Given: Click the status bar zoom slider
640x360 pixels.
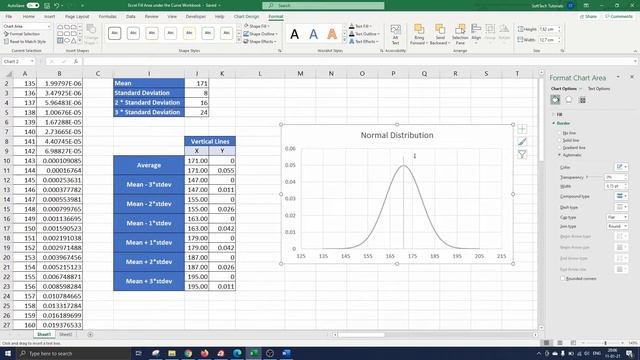Looking at the screenshot, I should pos(605,343).
